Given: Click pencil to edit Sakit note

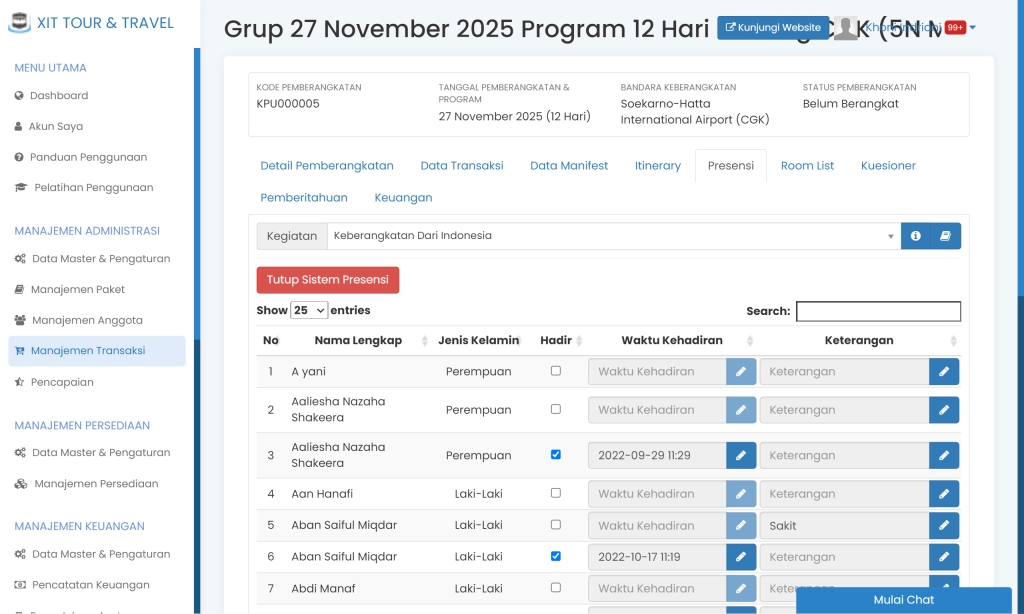Looking at the screenshot, I should coord(943,526).
